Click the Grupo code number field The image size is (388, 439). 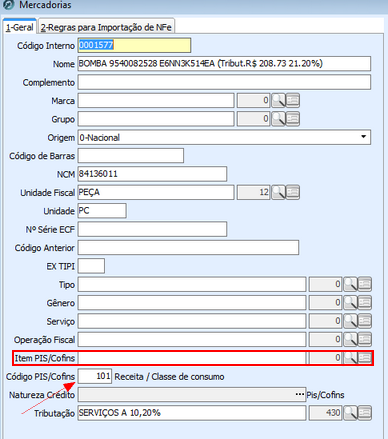[253, 119]
